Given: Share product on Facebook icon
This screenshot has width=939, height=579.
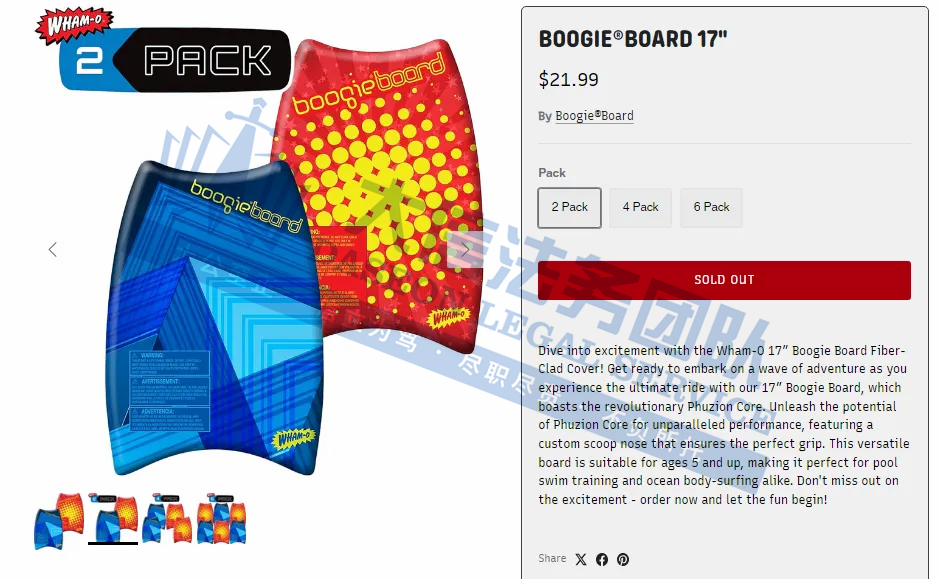Looking at the screenshot, I should (x=602, y=559).
